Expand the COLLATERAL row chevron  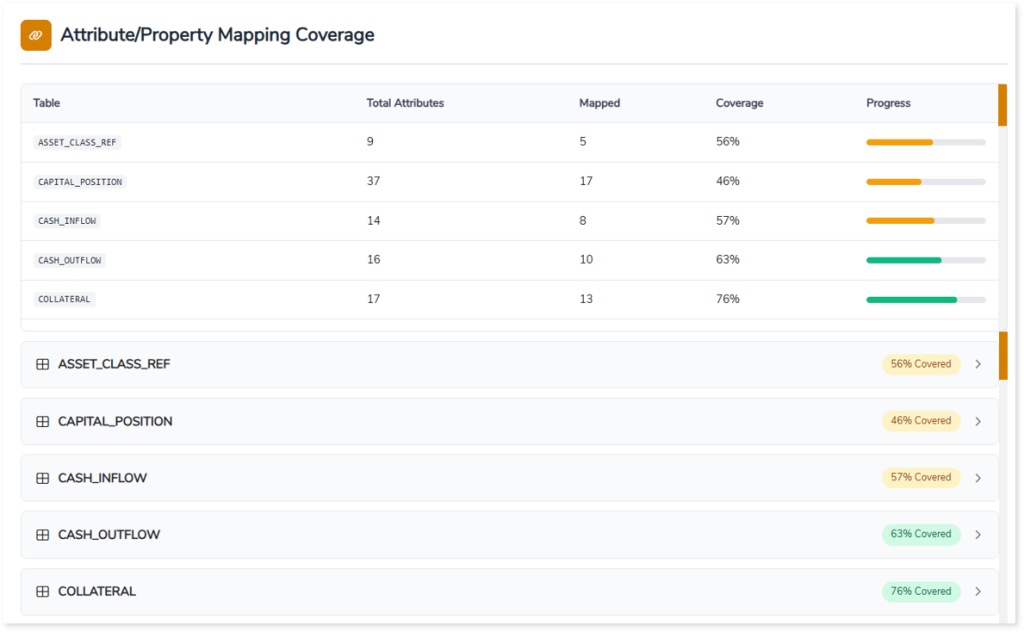(978, 592)
